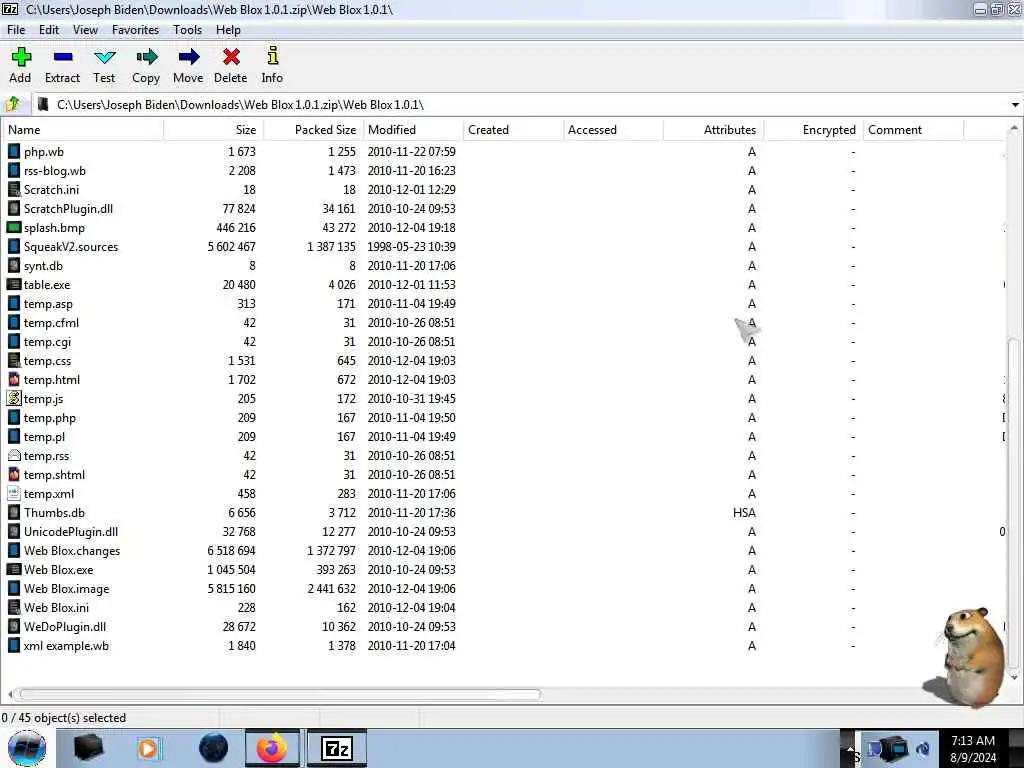1024x768 pixels.
Task: Sort by the Attributes column header
Action: click(x=713, y=129)
